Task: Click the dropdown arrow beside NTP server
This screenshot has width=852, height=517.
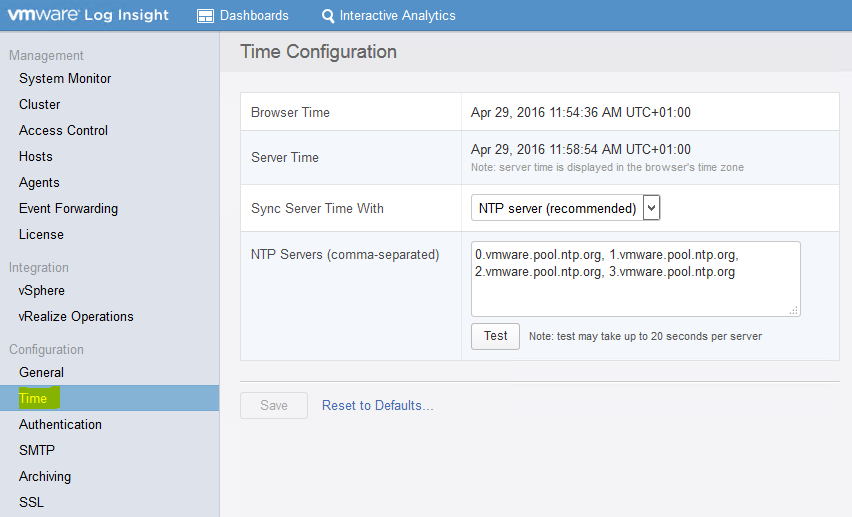Action: [651, 208]
